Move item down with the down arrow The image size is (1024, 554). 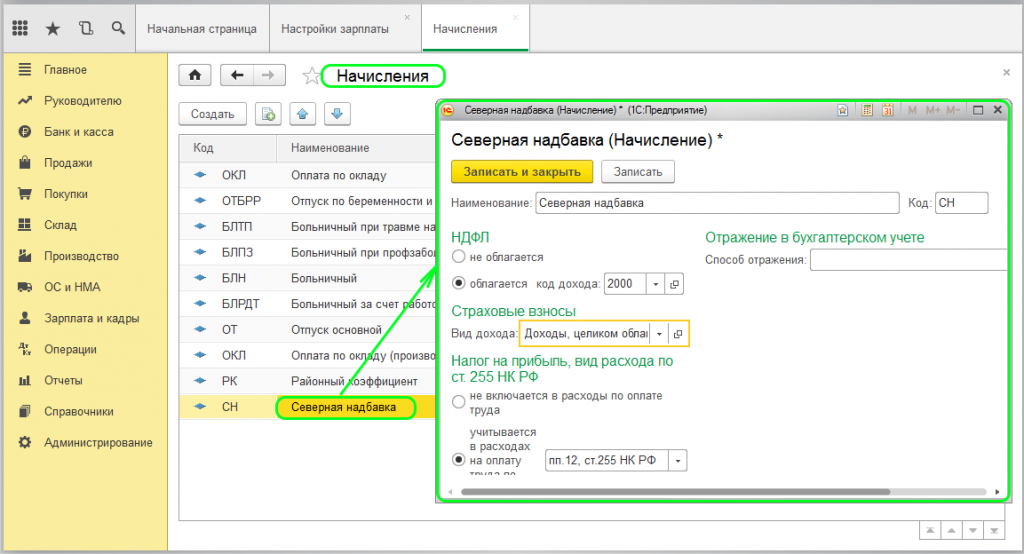coord(336,114)
